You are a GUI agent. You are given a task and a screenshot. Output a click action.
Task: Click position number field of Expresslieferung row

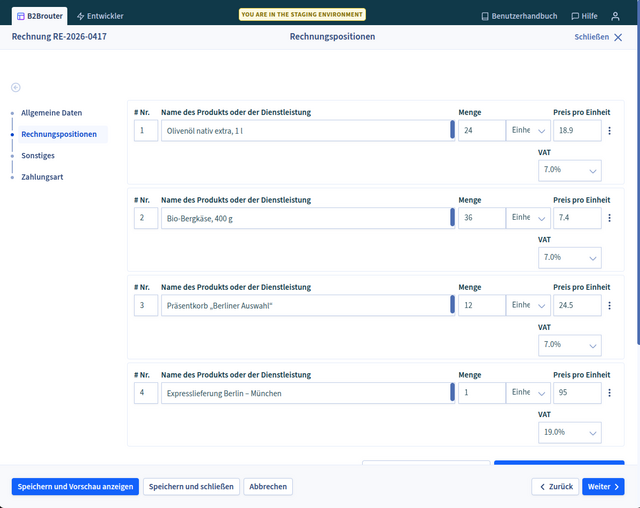point(146,393)
